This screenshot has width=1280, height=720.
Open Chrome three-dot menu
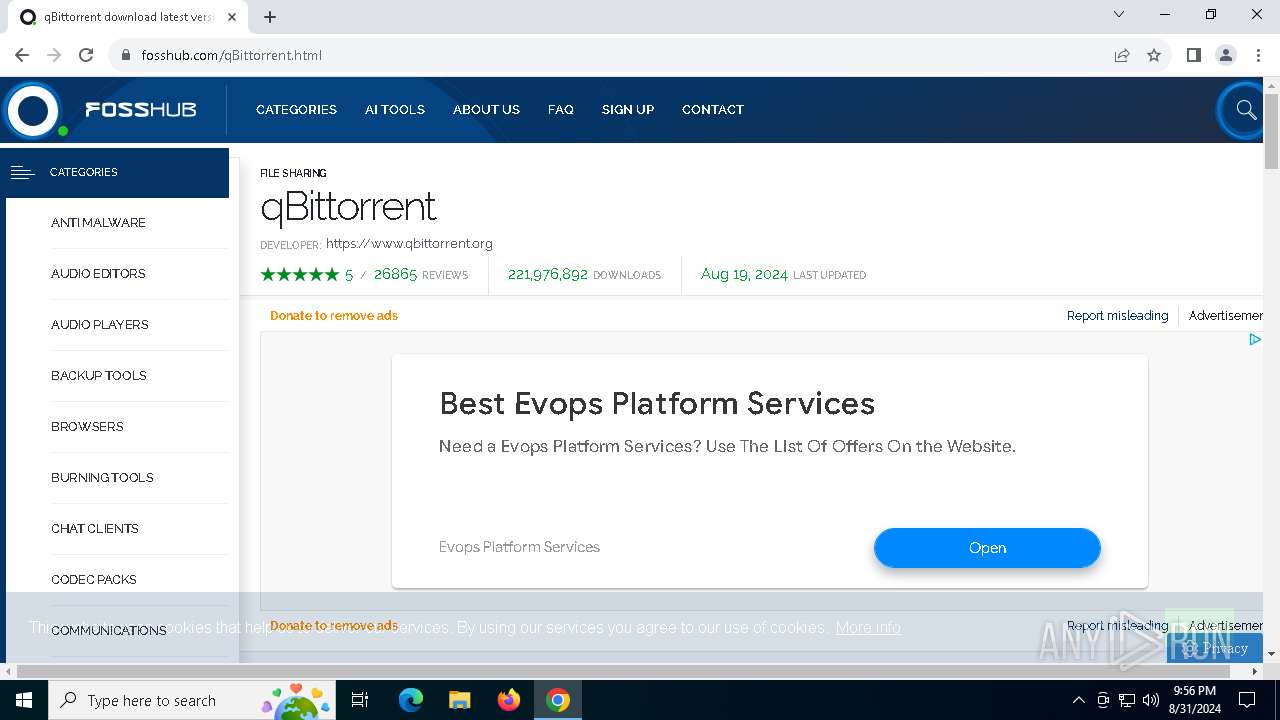click(1258, 55)
